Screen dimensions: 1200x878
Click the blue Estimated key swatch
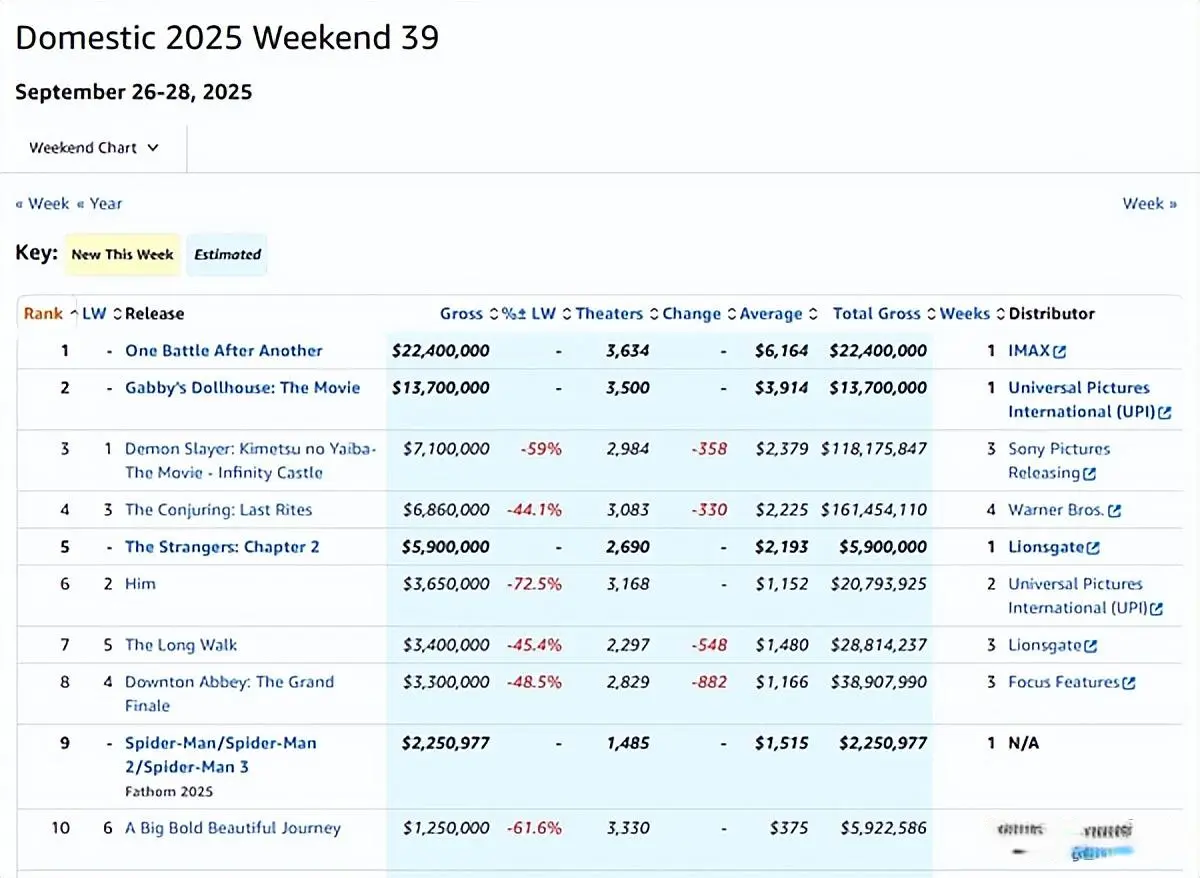227,255
